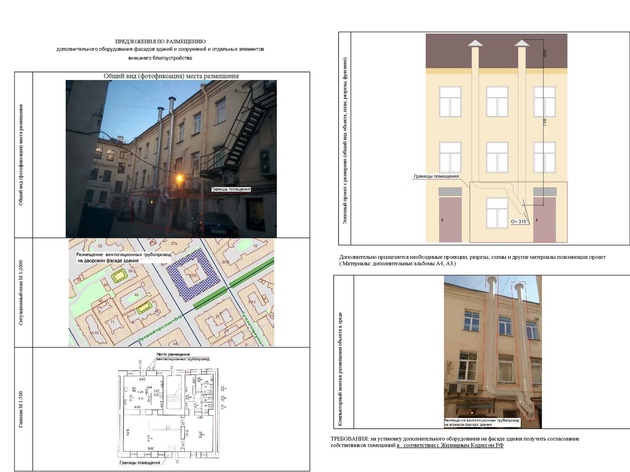Click the blue hatched building on the map
The width and height of the screenshot is (630, 472).
click(x=193, y=274)
